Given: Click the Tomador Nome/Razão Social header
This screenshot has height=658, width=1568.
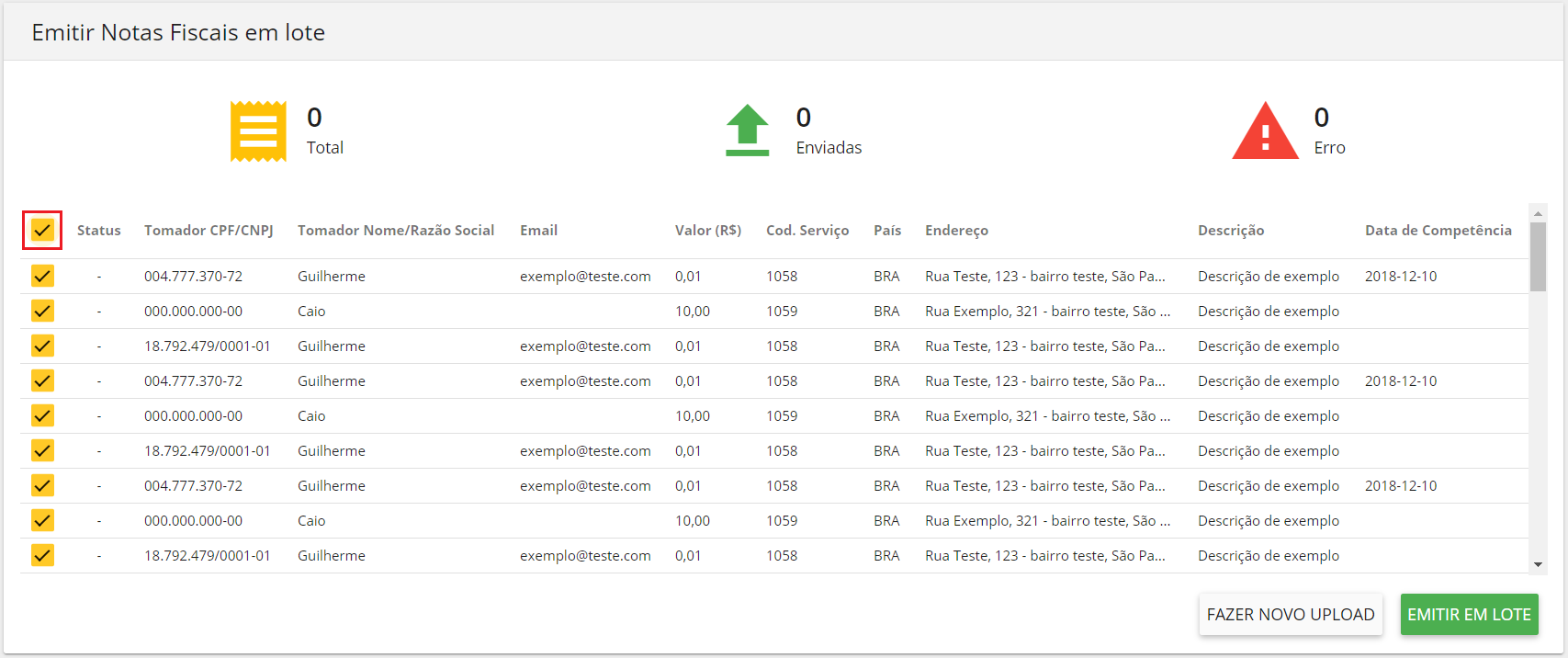Looking at the screenshot, I should coord(396,231).
